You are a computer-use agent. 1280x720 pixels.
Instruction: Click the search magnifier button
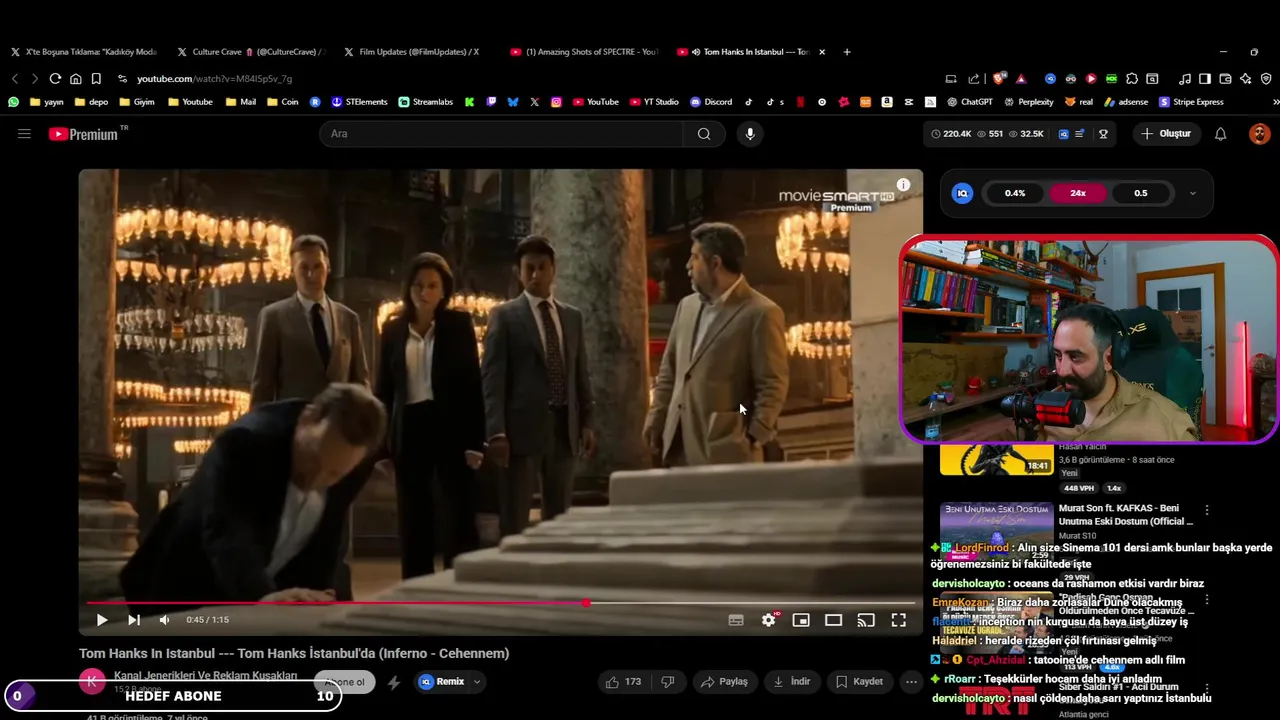tap(704, 133)
